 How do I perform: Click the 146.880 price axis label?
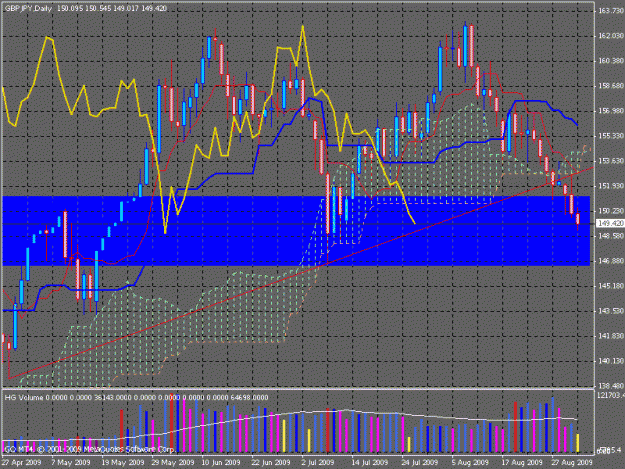611,261
